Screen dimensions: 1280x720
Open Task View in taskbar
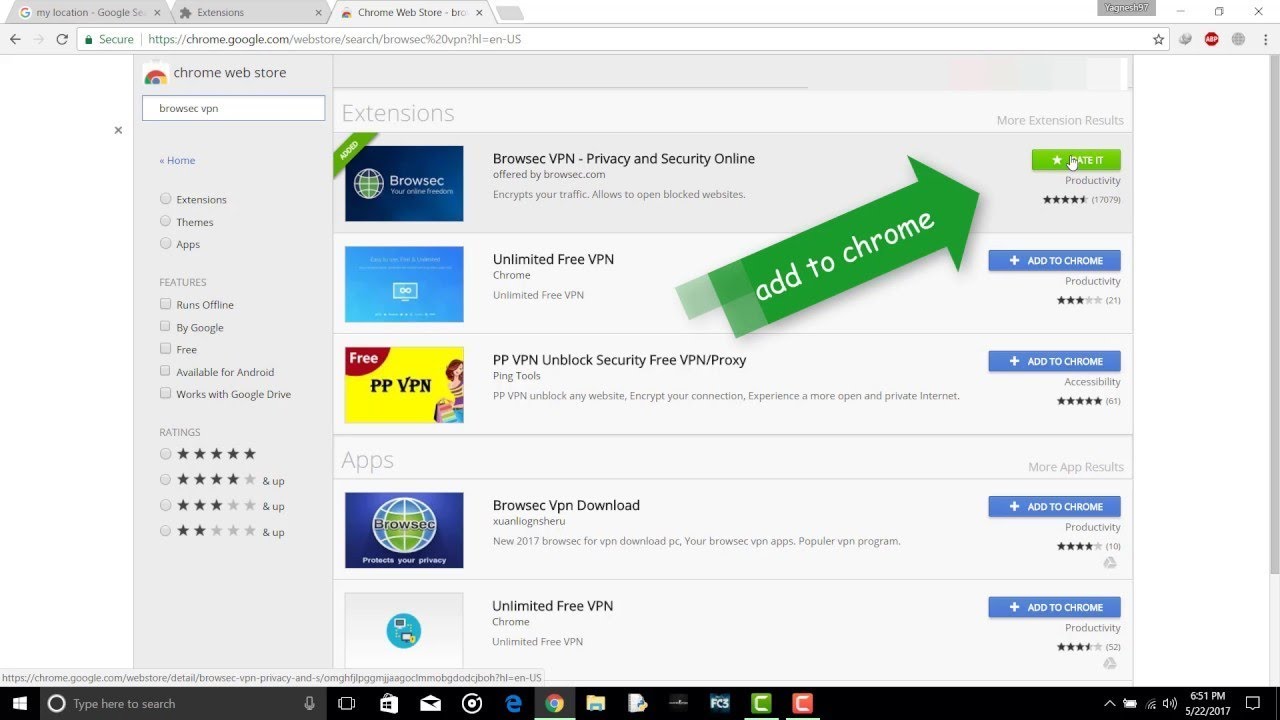point(346,703)
